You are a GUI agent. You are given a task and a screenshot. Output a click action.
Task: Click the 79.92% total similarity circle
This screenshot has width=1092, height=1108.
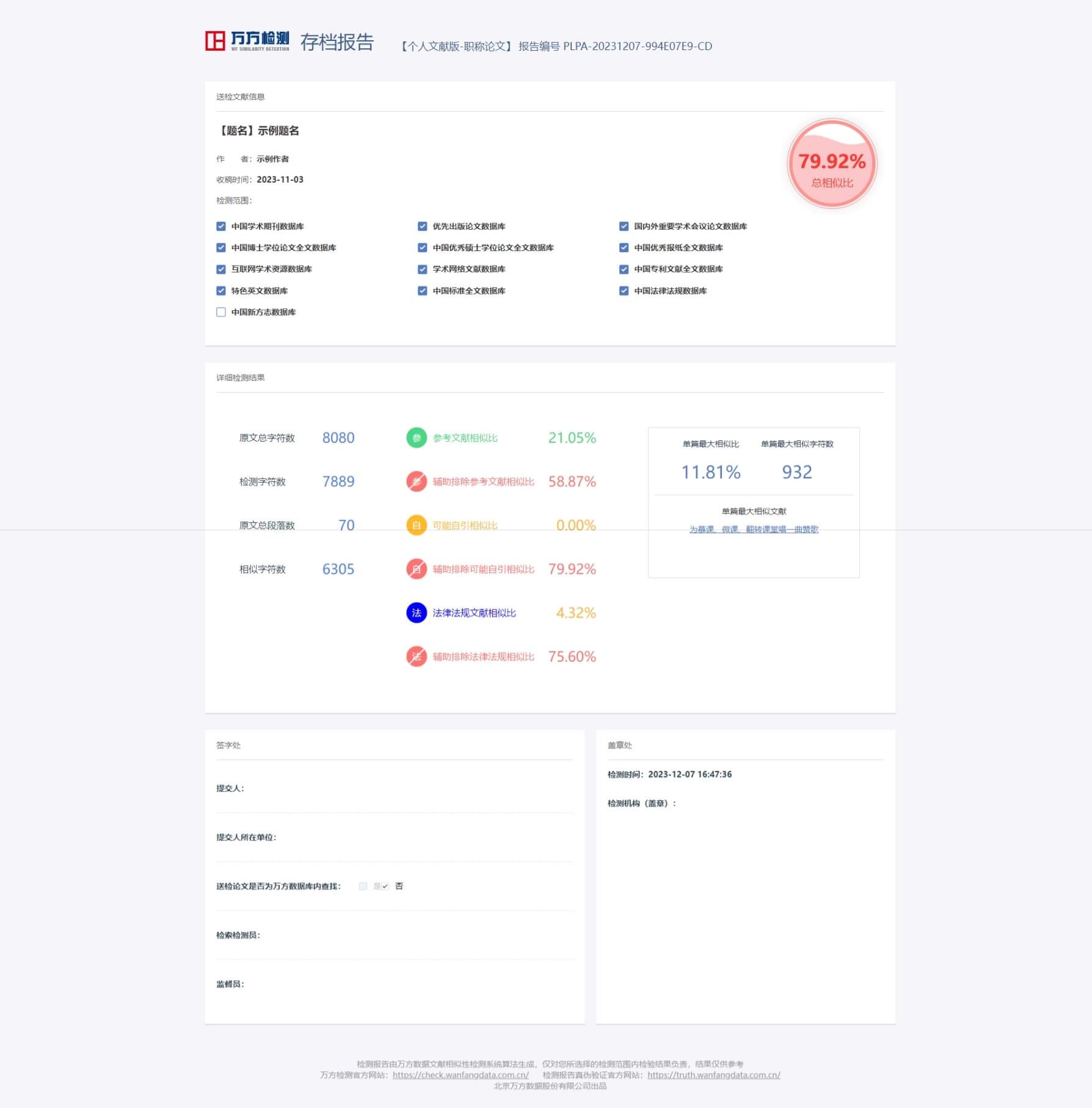[x=831, y=164]
